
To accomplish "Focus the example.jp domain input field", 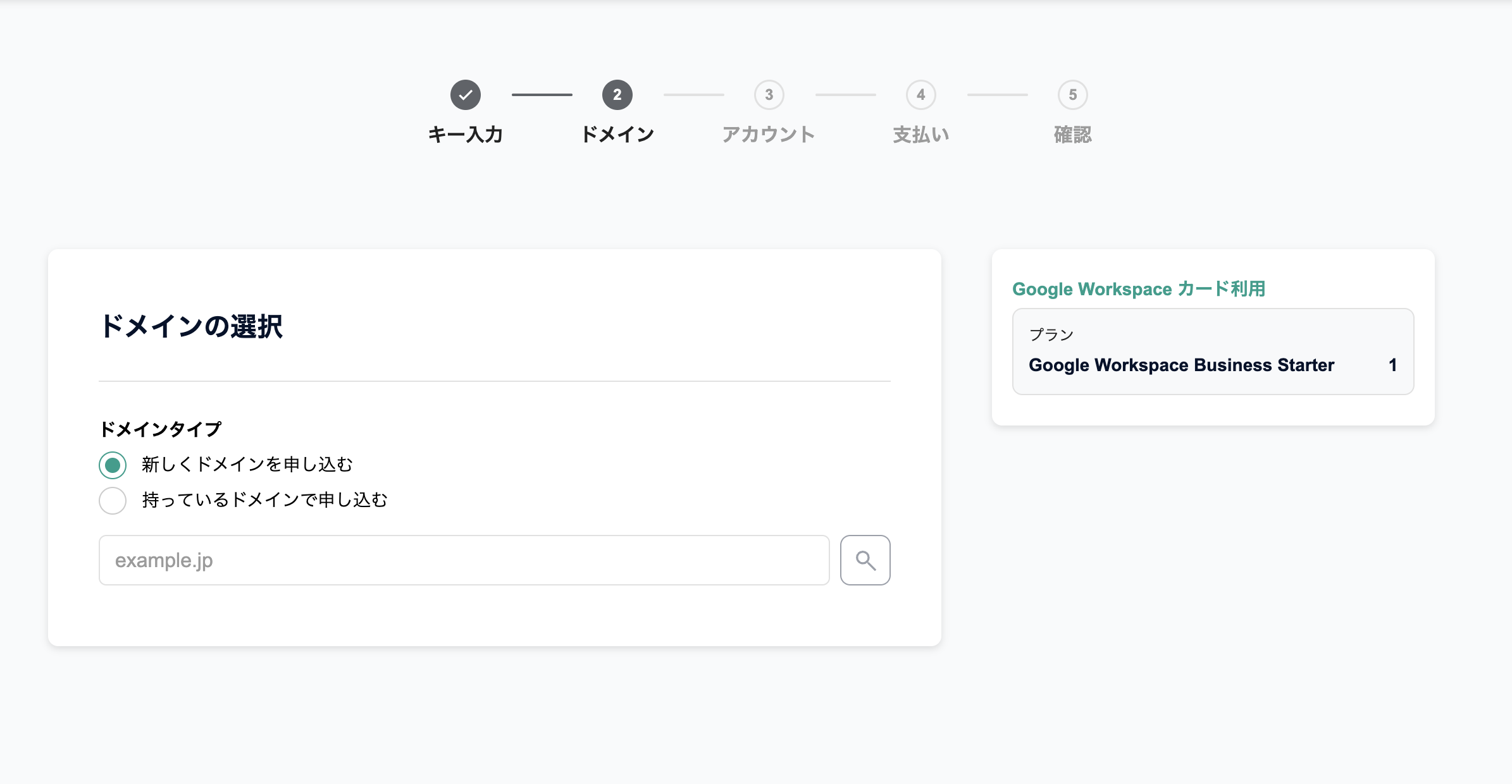I will tap(464, 560).
